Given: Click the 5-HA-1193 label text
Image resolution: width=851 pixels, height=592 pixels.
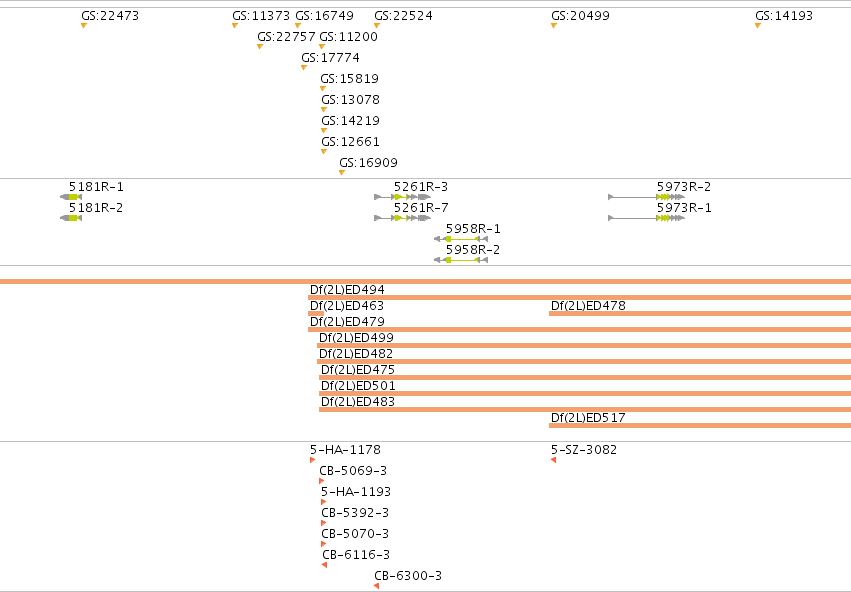Looking at the screenshot, I should pyautogui.click(x=356, y=492).
